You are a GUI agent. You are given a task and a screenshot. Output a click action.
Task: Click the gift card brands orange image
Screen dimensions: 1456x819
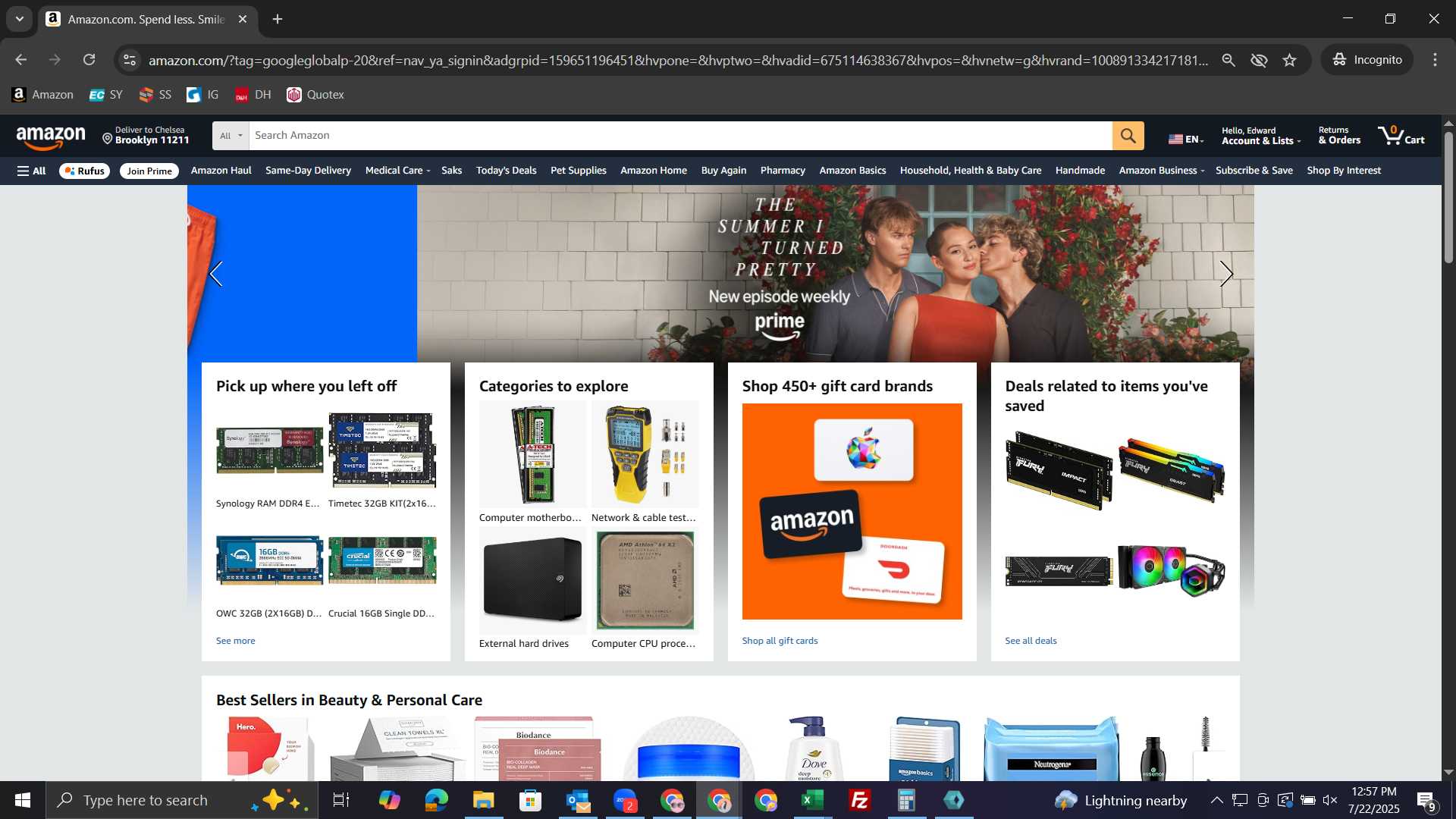tap(852, 511)
